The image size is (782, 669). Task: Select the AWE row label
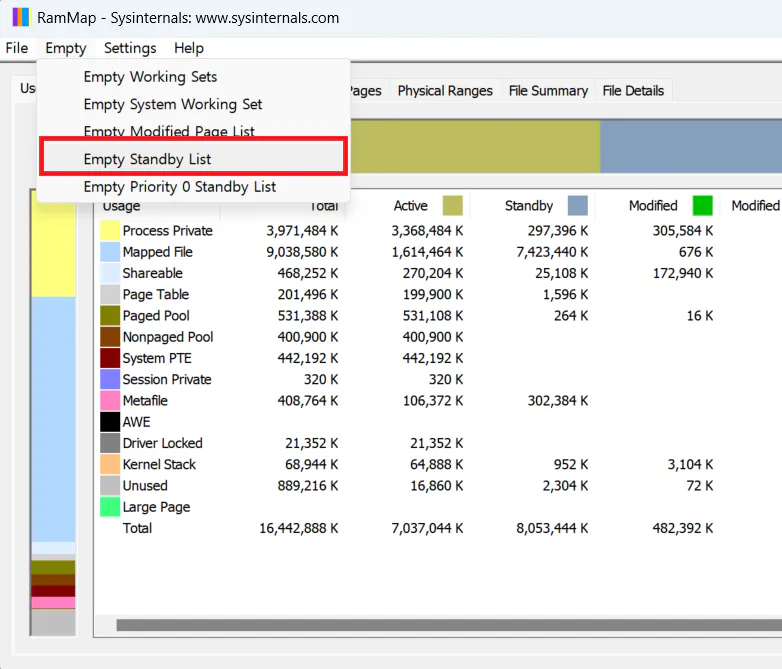[137, 422]
